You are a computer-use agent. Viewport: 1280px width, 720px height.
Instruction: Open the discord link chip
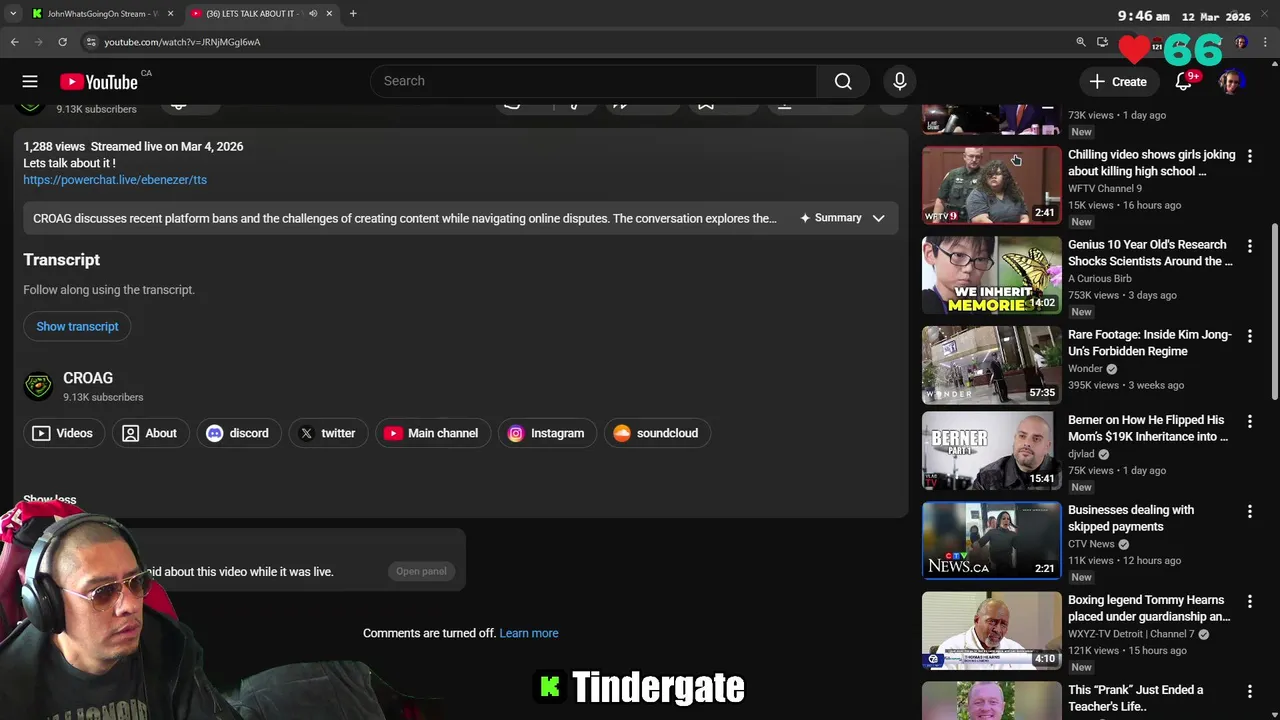pos(238,433)
